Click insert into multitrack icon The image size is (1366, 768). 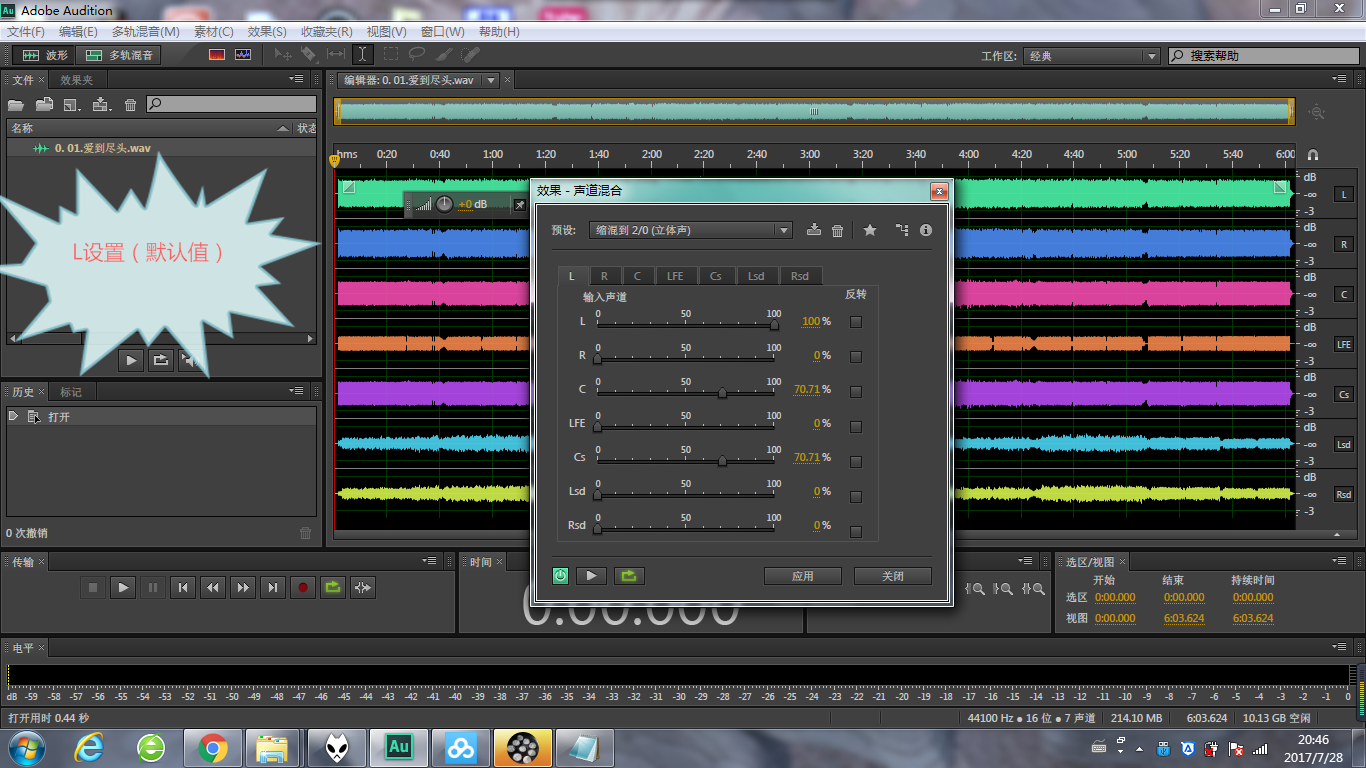pos(101,104)
